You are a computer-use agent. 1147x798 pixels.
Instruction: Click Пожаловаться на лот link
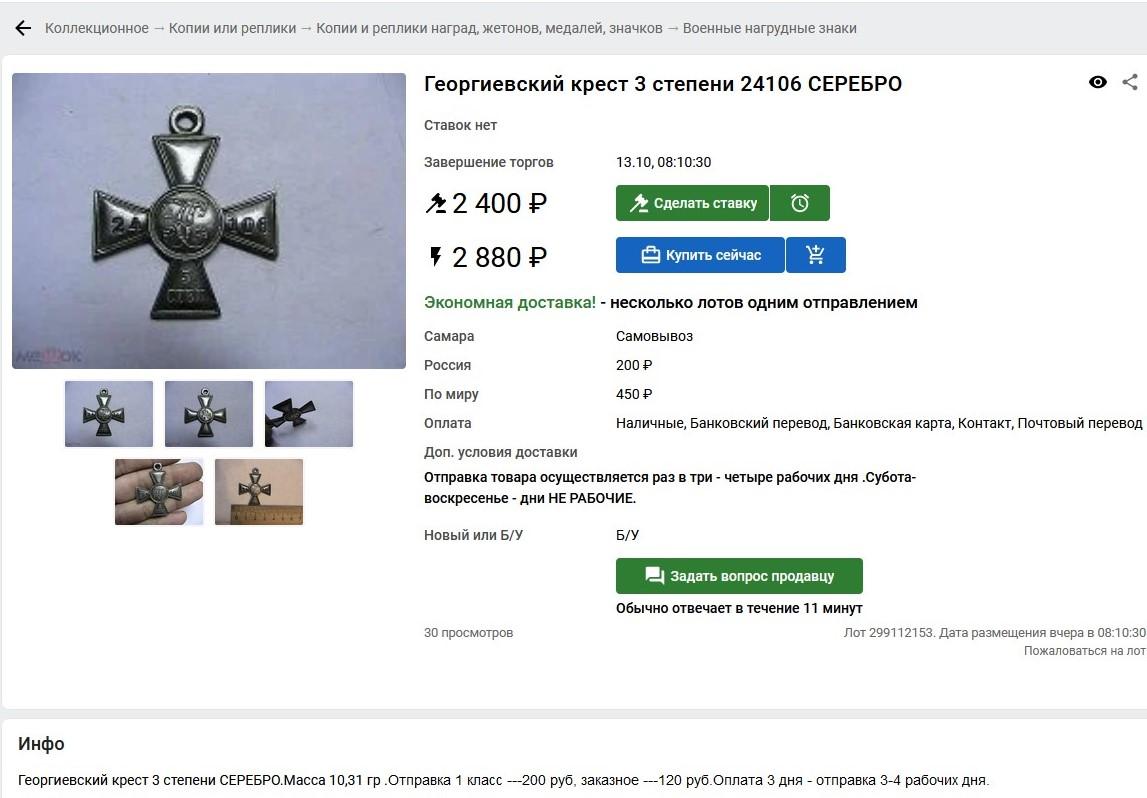(1084, 650)
